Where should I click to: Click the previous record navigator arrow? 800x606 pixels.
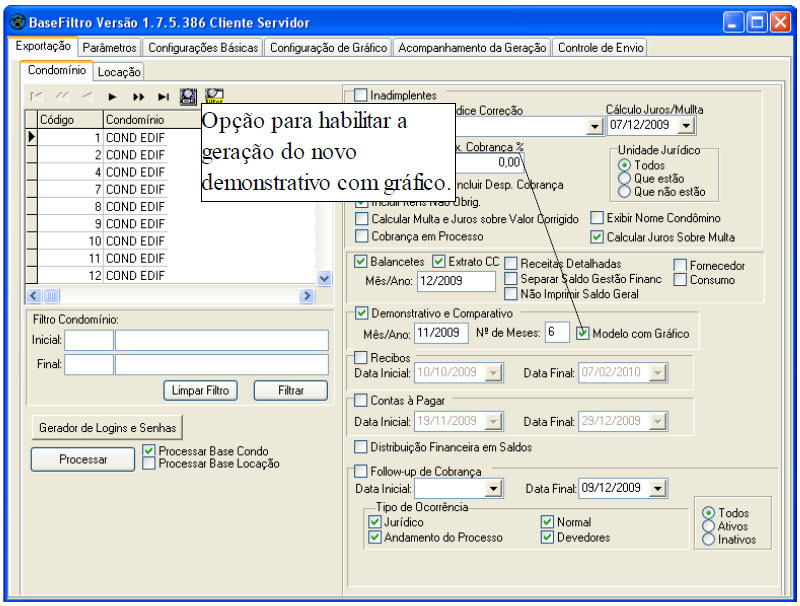point(87,97)
